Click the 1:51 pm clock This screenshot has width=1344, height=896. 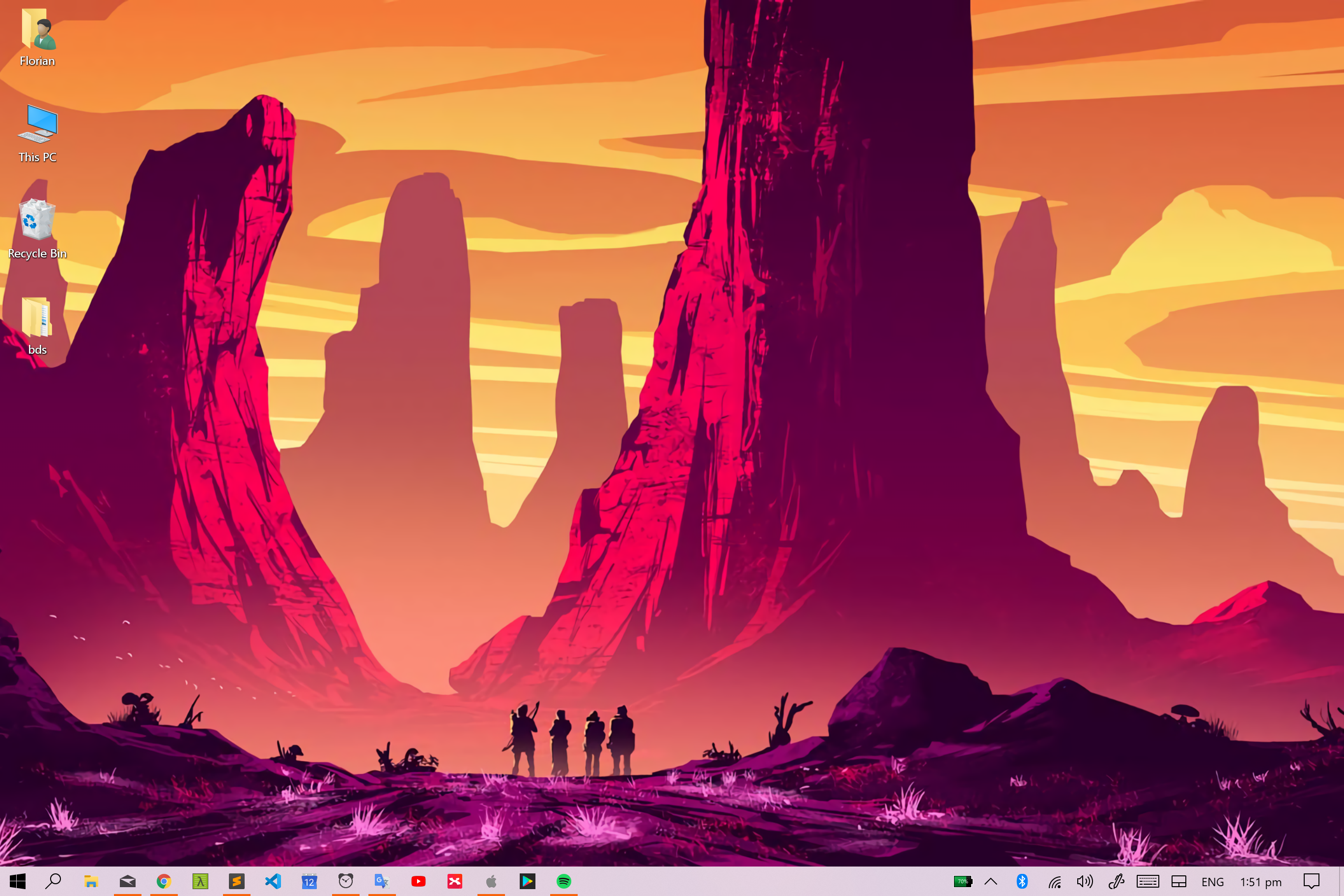click(1260, 882)
